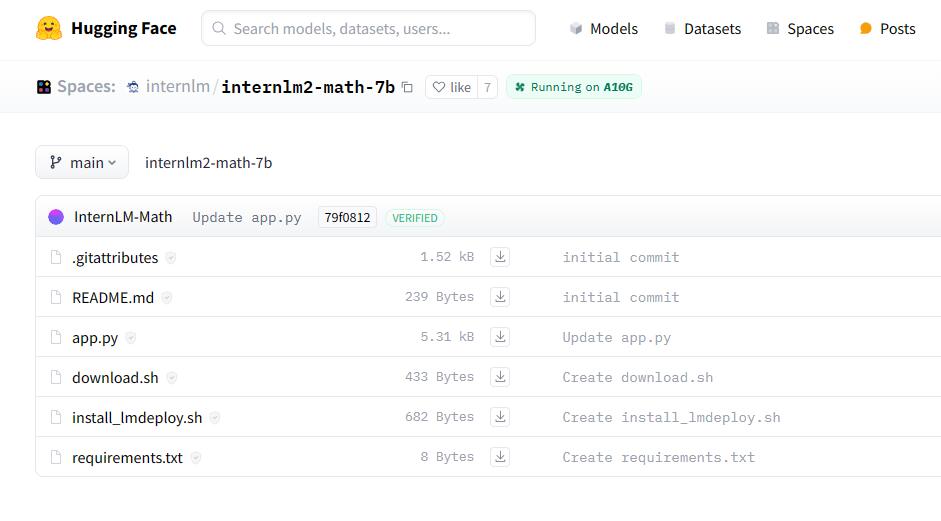Click the VERIFIED badge
Viewport: 941px width, 521px height.
pyautogui.click(x=415, y=218)
